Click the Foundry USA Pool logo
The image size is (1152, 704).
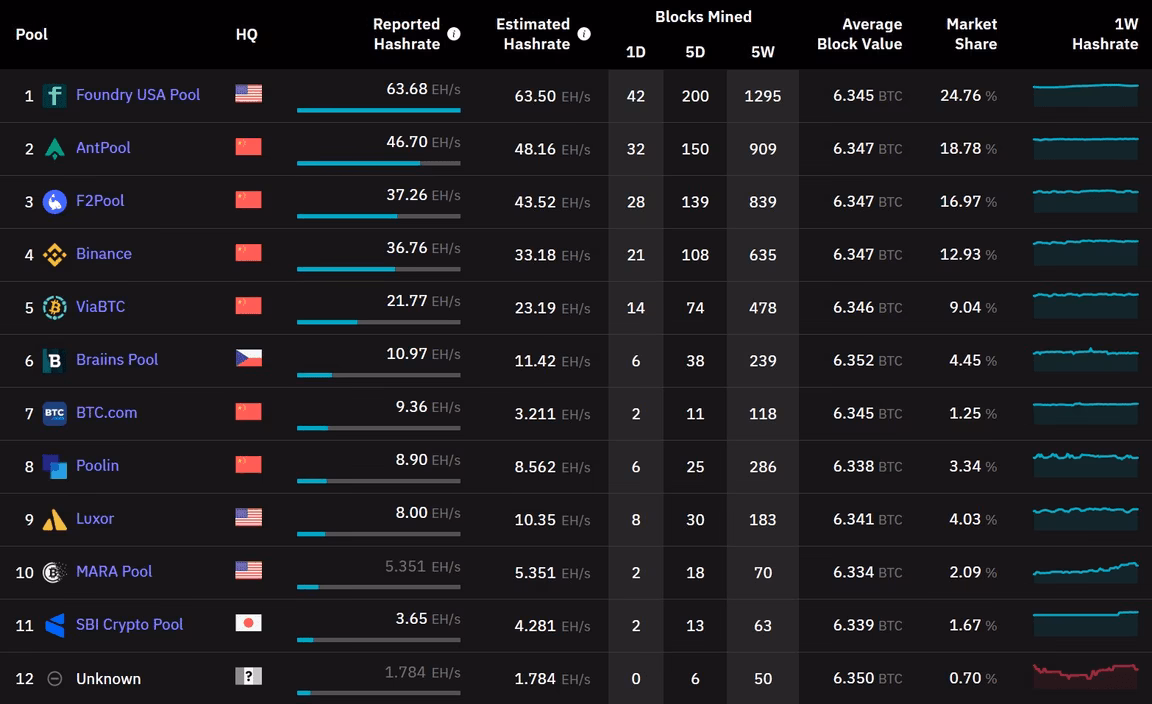pos(55,94)
